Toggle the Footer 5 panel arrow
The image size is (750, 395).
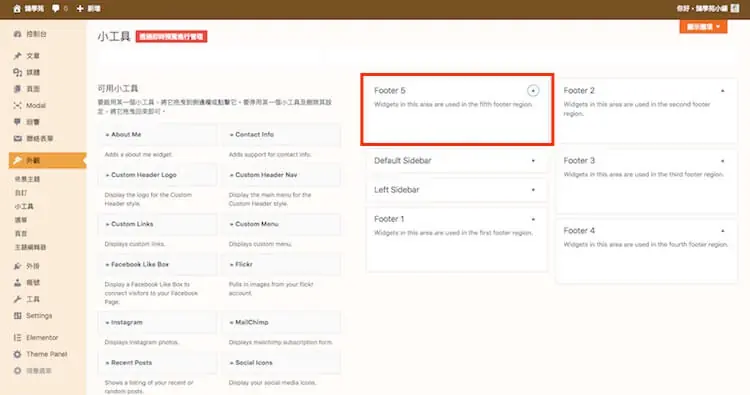pyautogui.click(x=533, y=90)
